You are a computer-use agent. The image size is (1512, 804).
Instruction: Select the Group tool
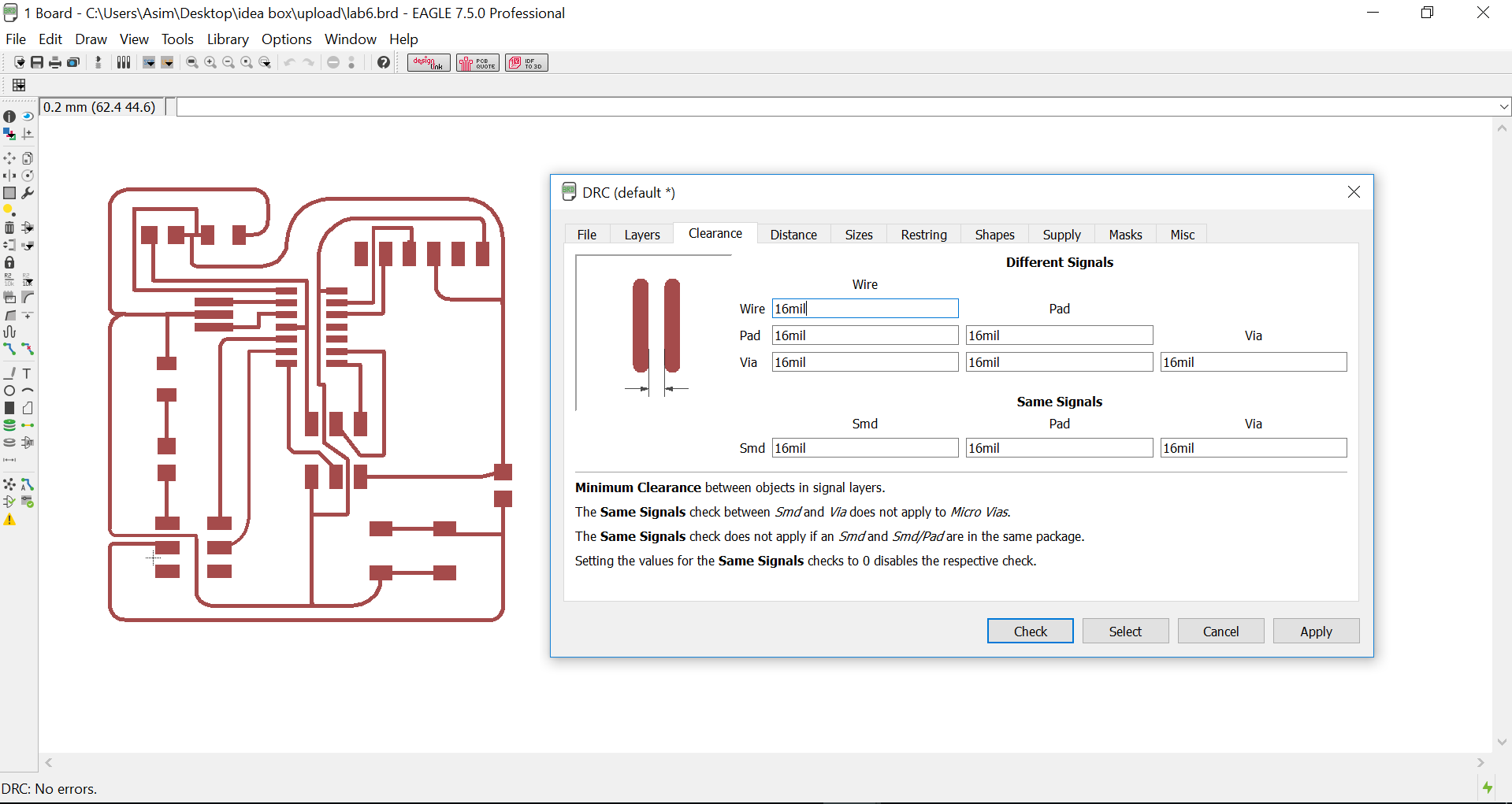coord(9,193)
